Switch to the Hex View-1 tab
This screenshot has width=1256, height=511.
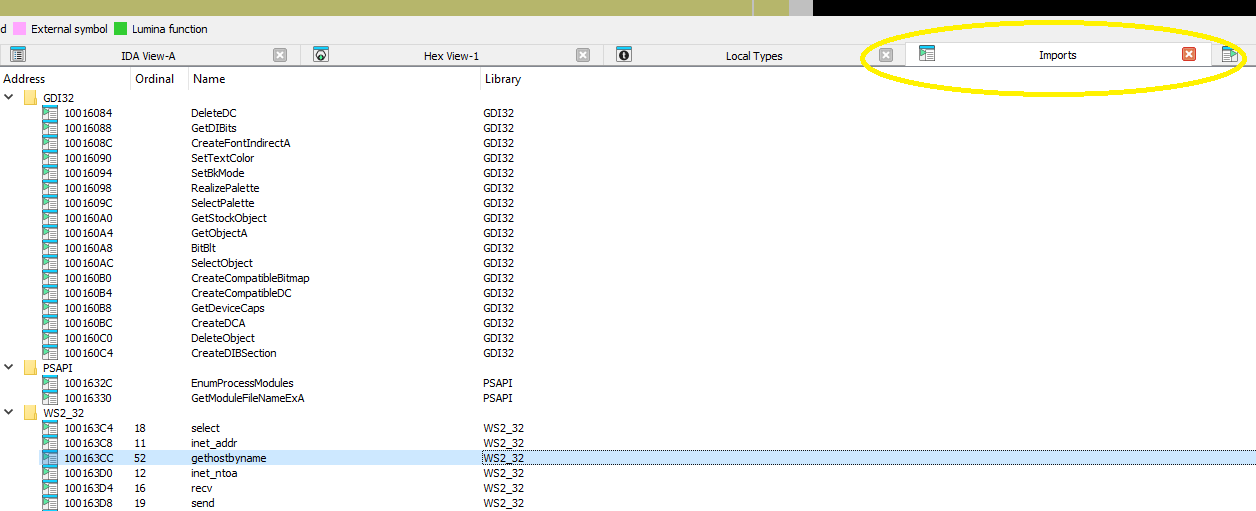tap(451, 56)
